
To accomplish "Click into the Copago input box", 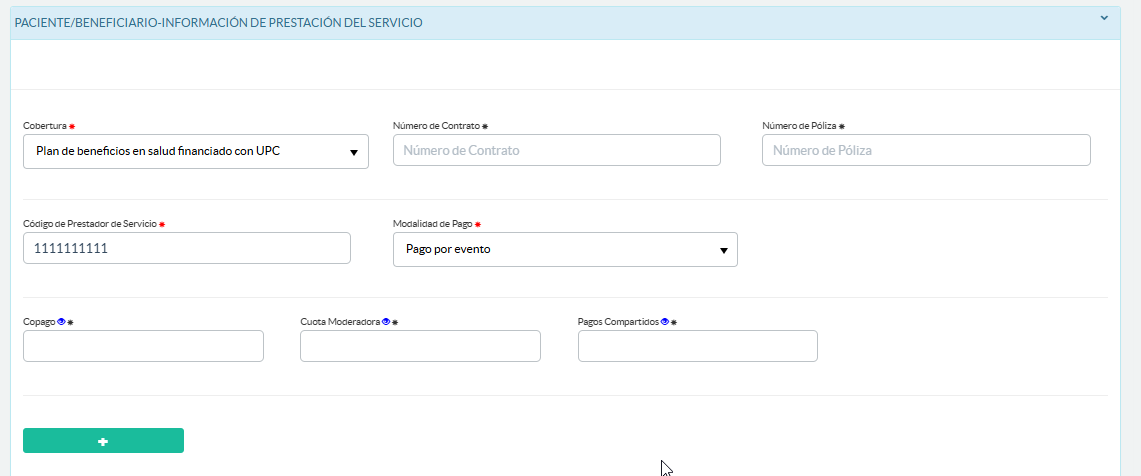I will (x=143, y=346).
